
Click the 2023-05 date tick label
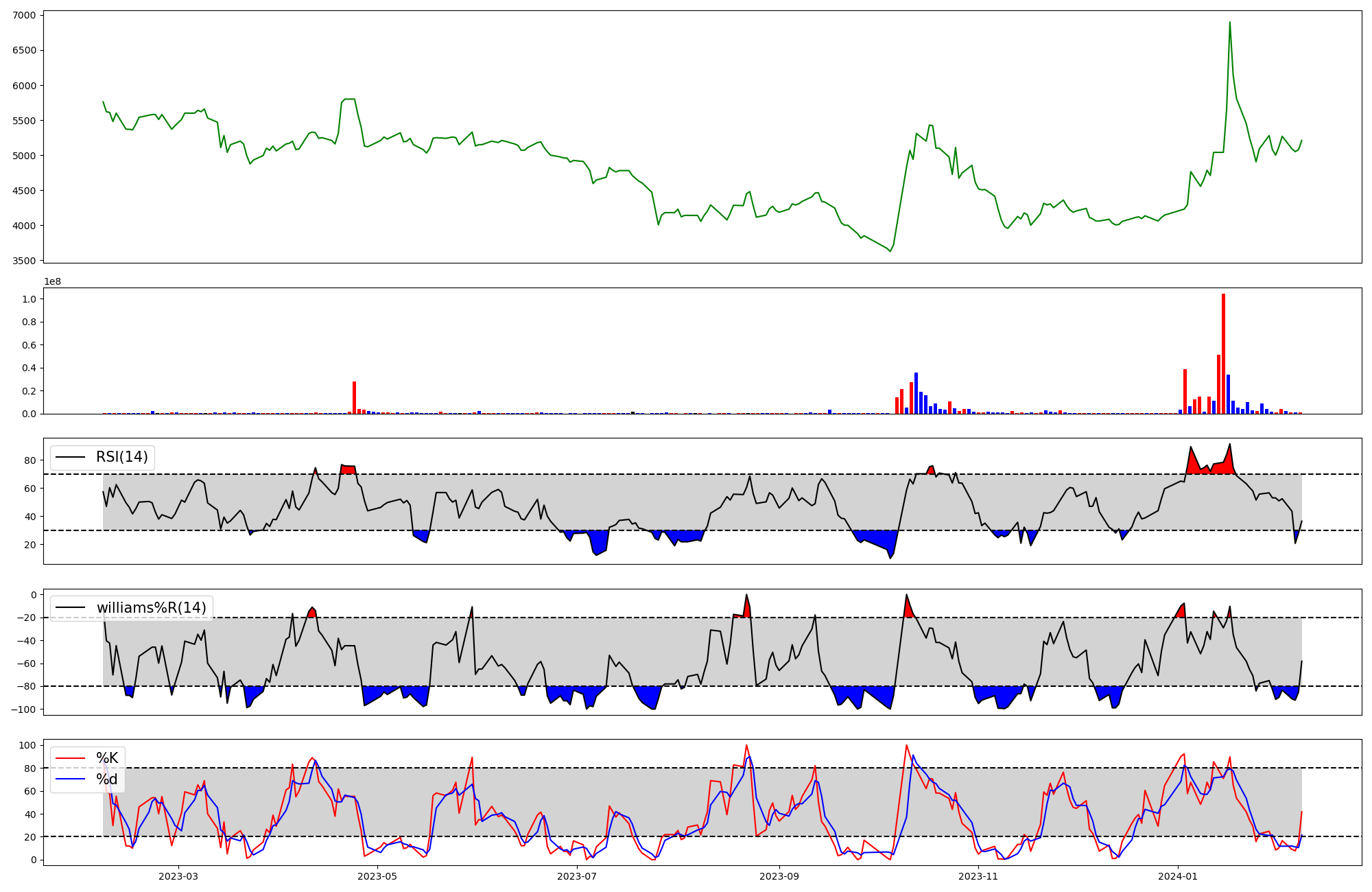(x=377, y=876)
